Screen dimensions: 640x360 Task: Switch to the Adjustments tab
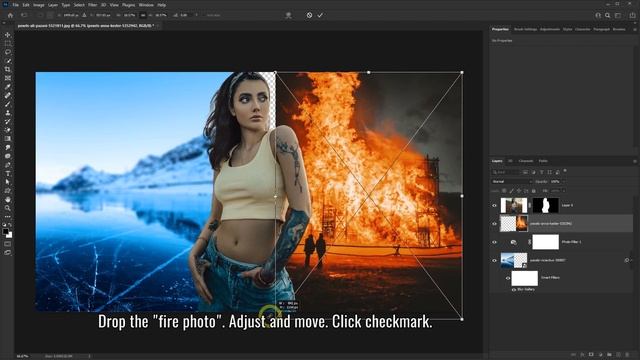(550, 29)
